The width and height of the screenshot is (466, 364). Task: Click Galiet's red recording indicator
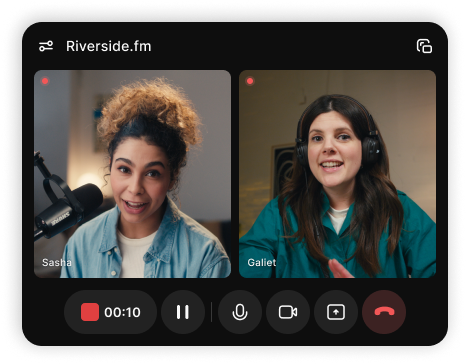coord(250,81)
